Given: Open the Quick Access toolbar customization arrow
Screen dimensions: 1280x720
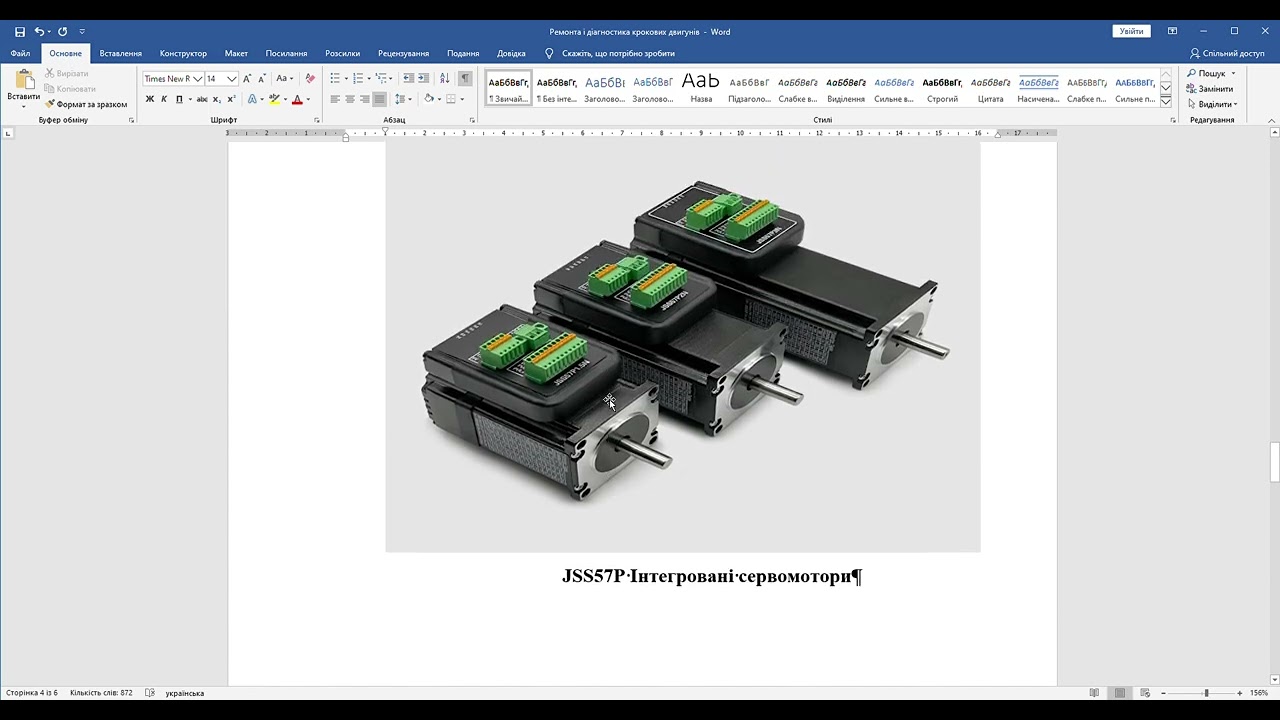Looking at the screenshot, I should point(82,32).
